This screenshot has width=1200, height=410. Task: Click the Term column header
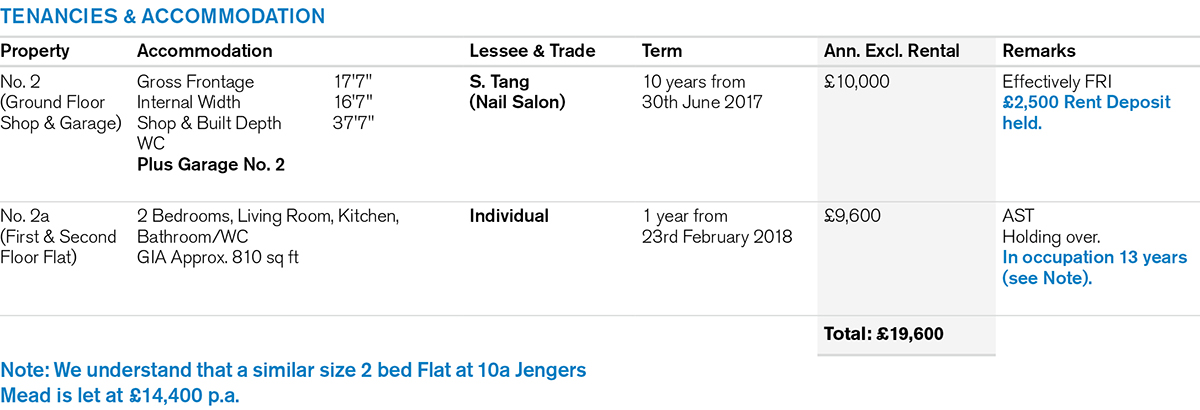point(662,51)
